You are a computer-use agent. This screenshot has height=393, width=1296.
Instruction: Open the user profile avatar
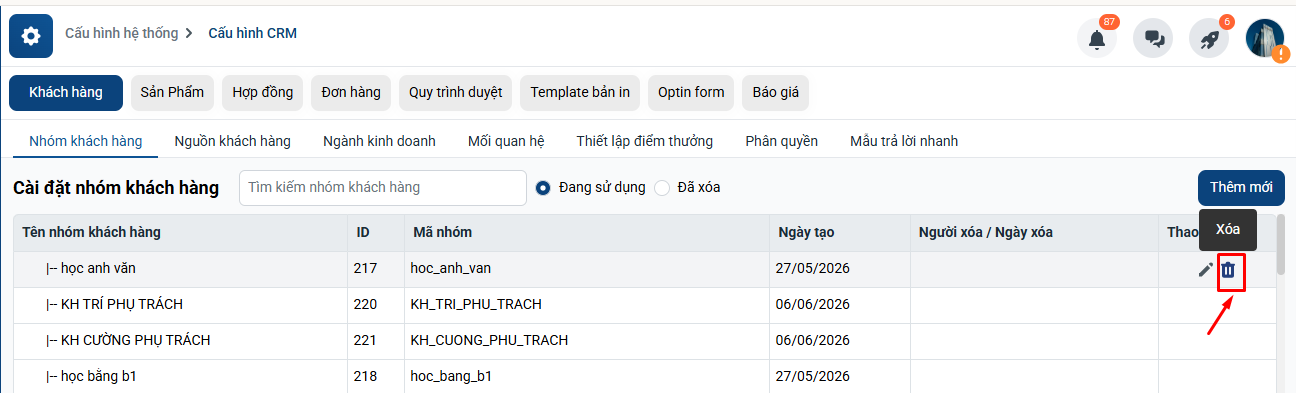tap(1265, 38)
